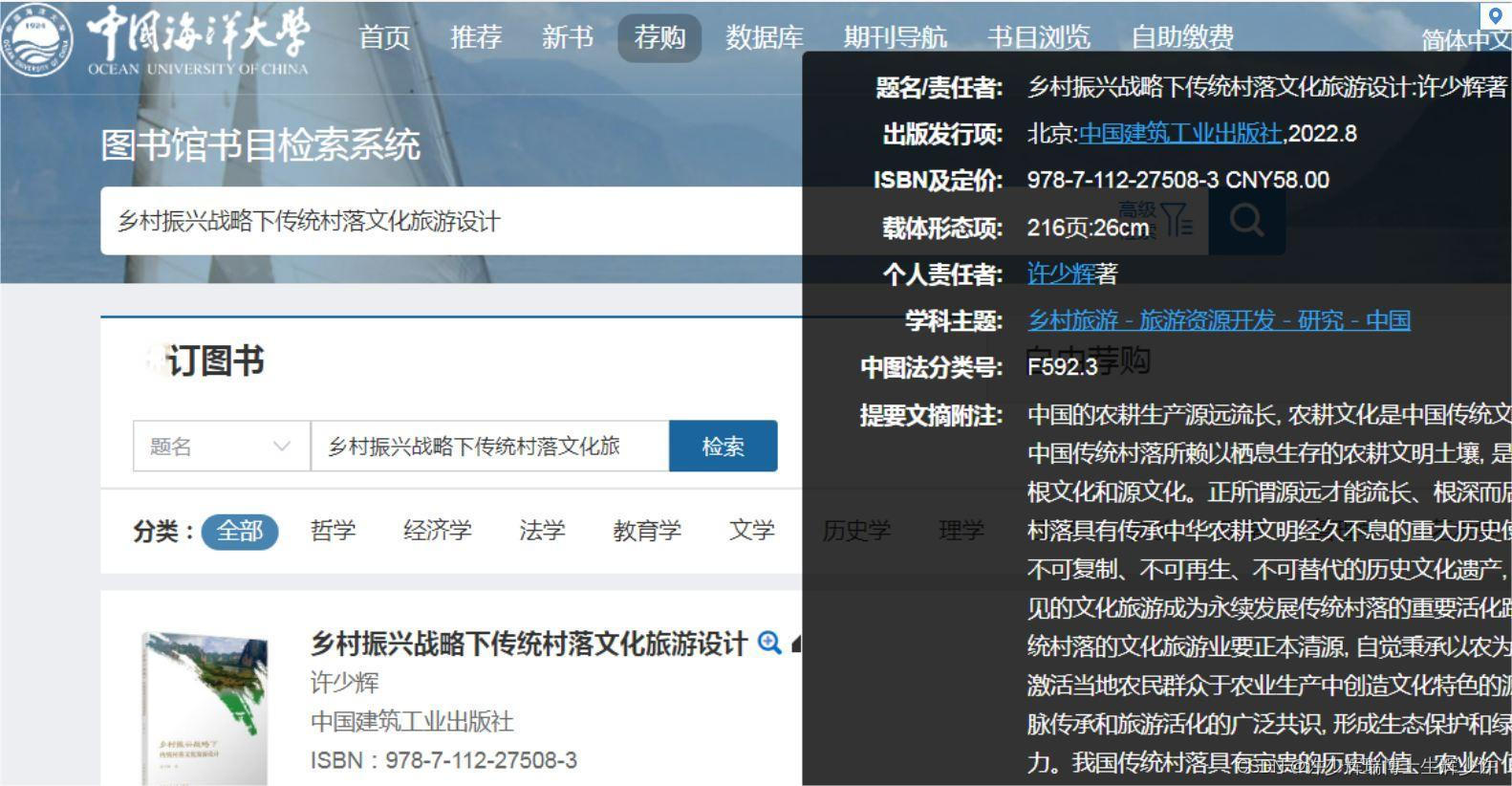1512x786 pixels.
Task: Open the 数据库 menu item
Action: [765, 37]
